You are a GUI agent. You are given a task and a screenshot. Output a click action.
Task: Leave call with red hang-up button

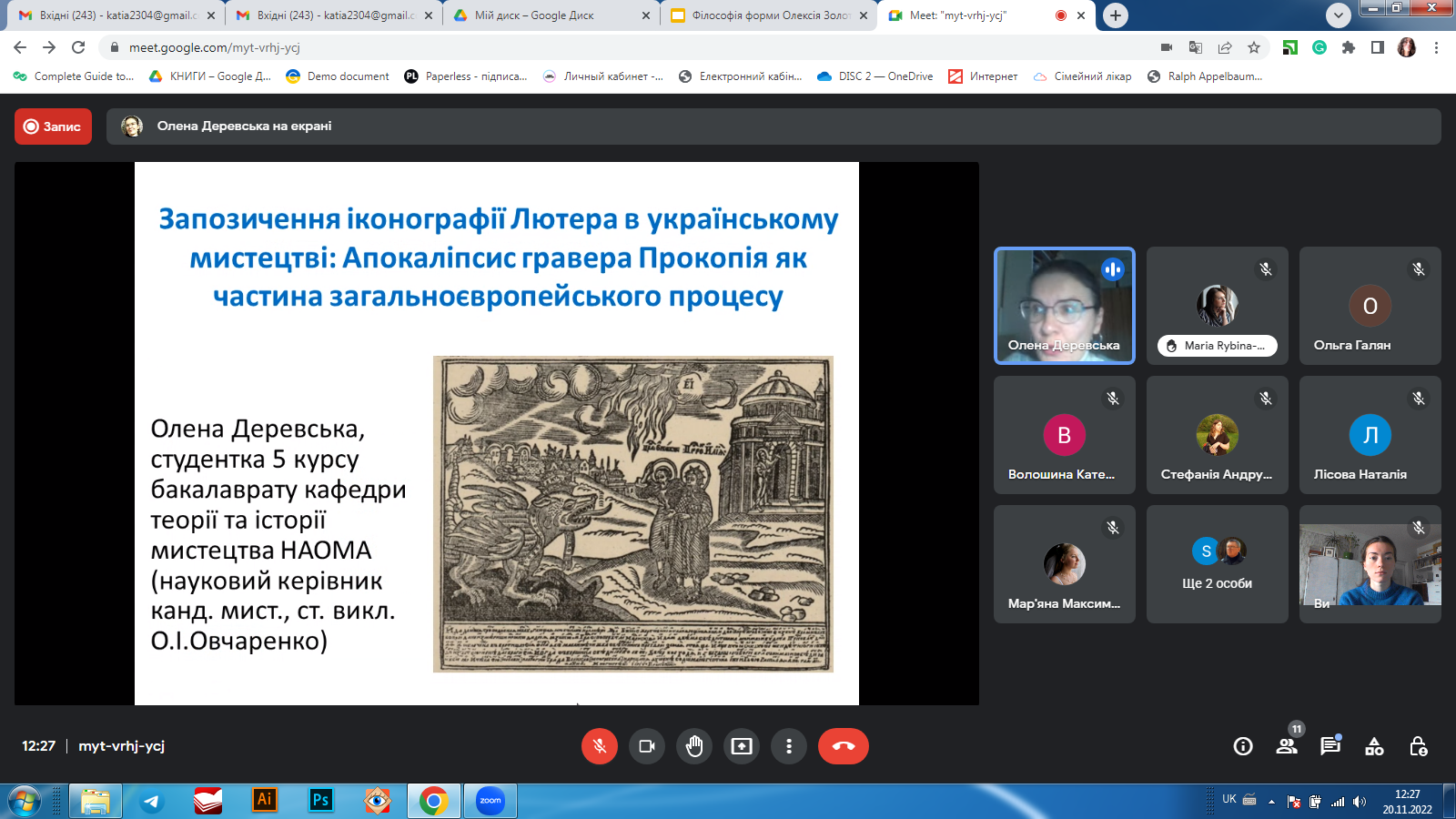click(x=844, y=746)
